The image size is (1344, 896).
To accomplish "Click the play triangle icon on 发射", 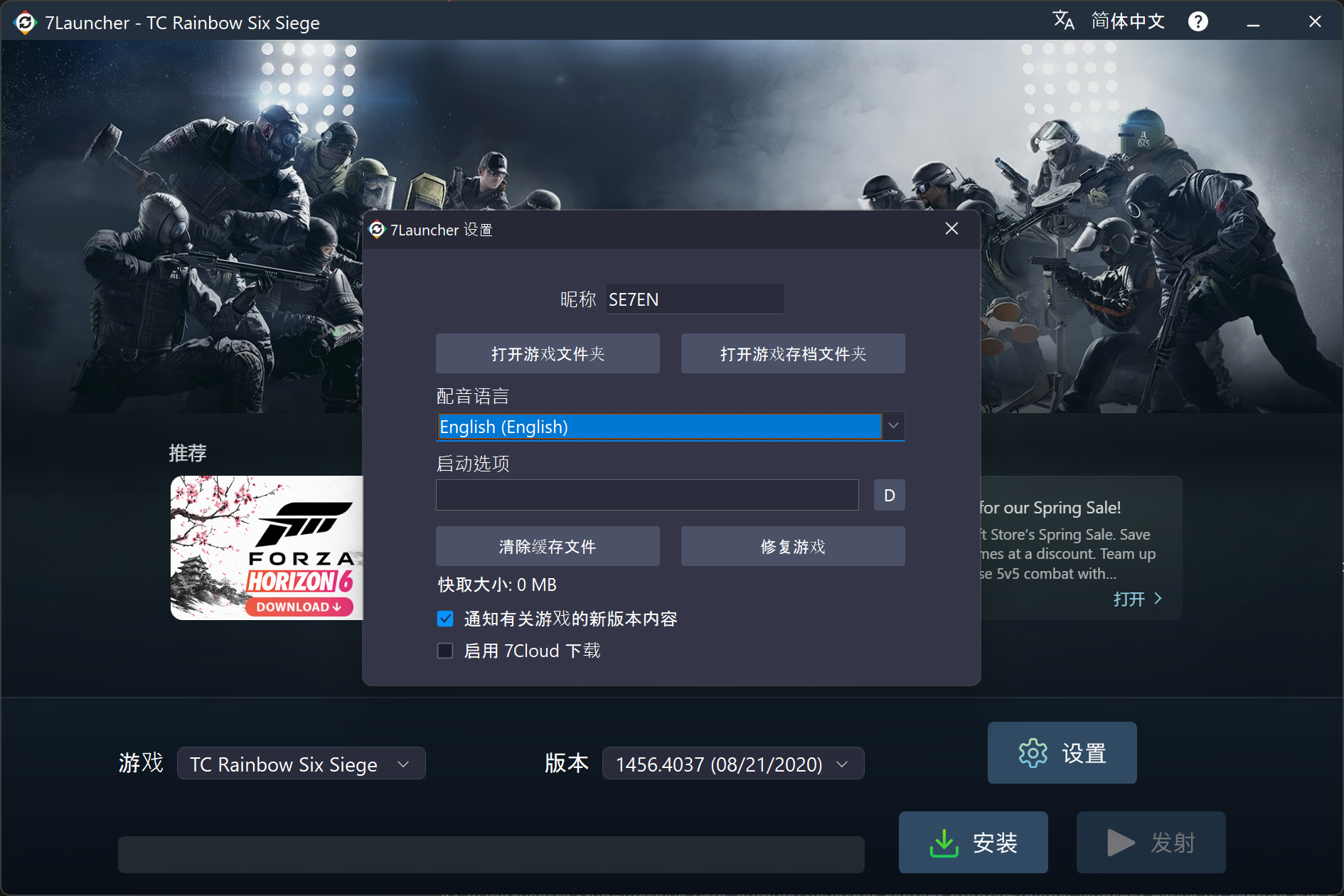I will pos(1121,843).
